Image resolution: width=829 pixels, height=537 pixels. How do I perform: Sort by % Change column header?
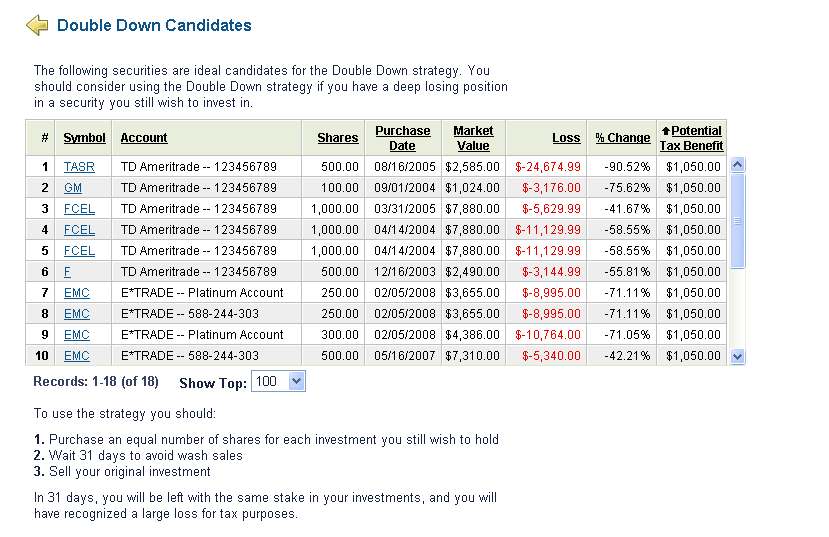point(623,138)
